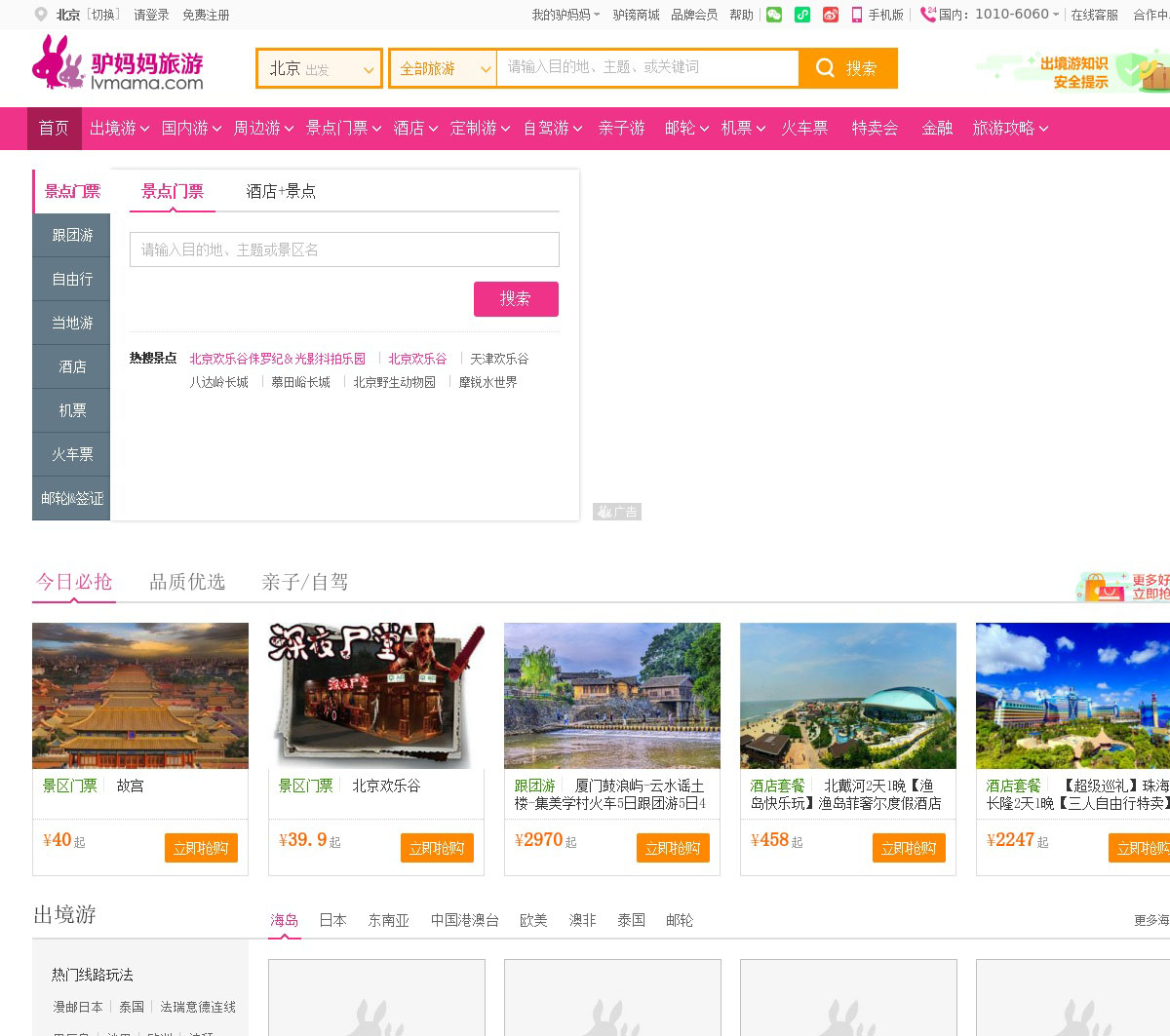Click the 24-hour hotline phone icon
Viewport: 1170px width, 1036px height.
pos(927,15)
